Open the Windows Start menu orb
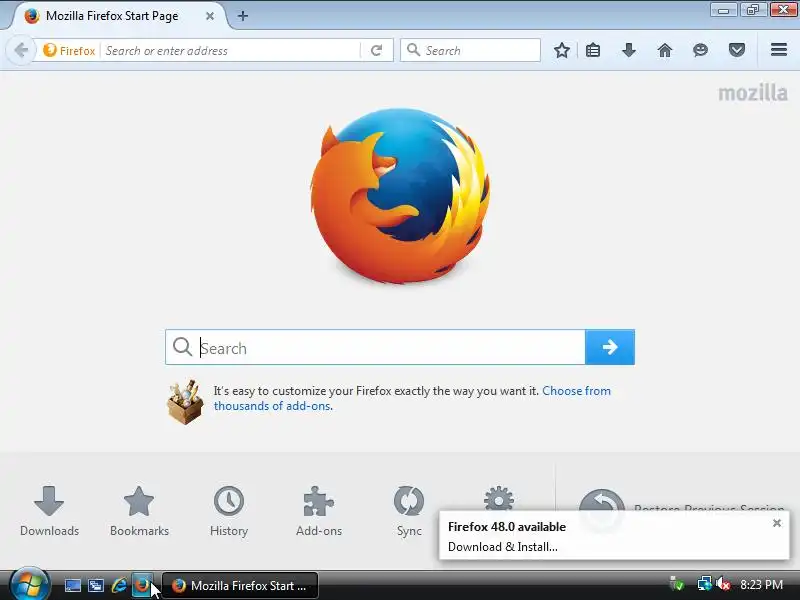 (29, 584)
